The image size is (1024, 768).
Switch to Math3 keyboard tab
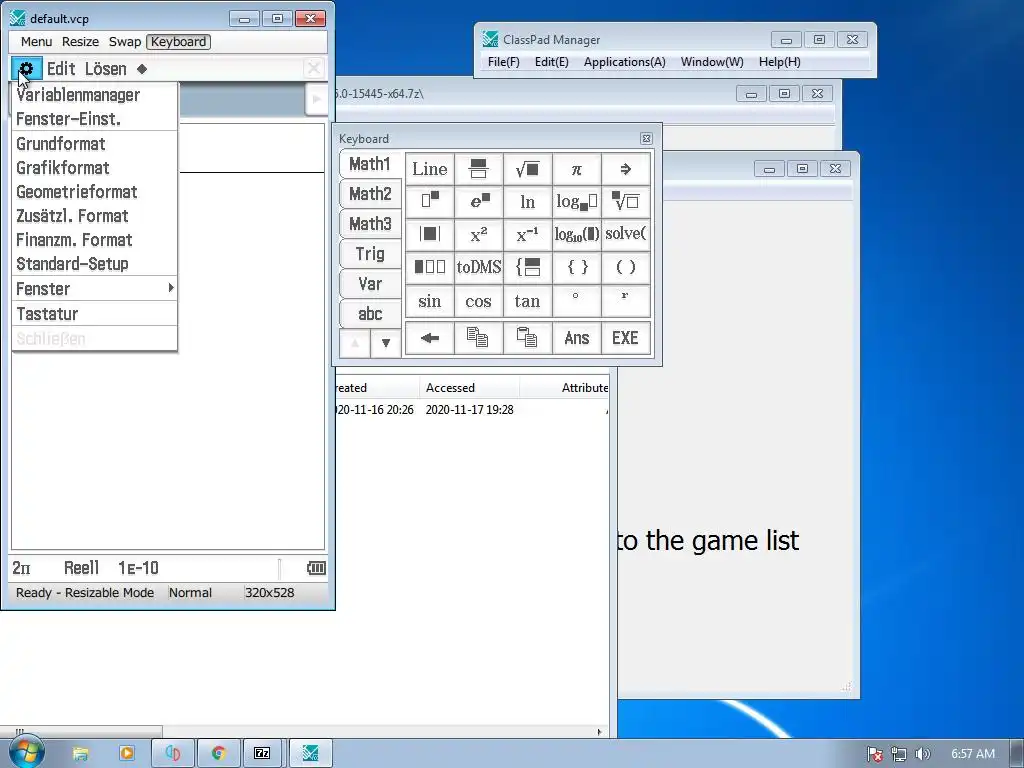click(x=370, y=224)
